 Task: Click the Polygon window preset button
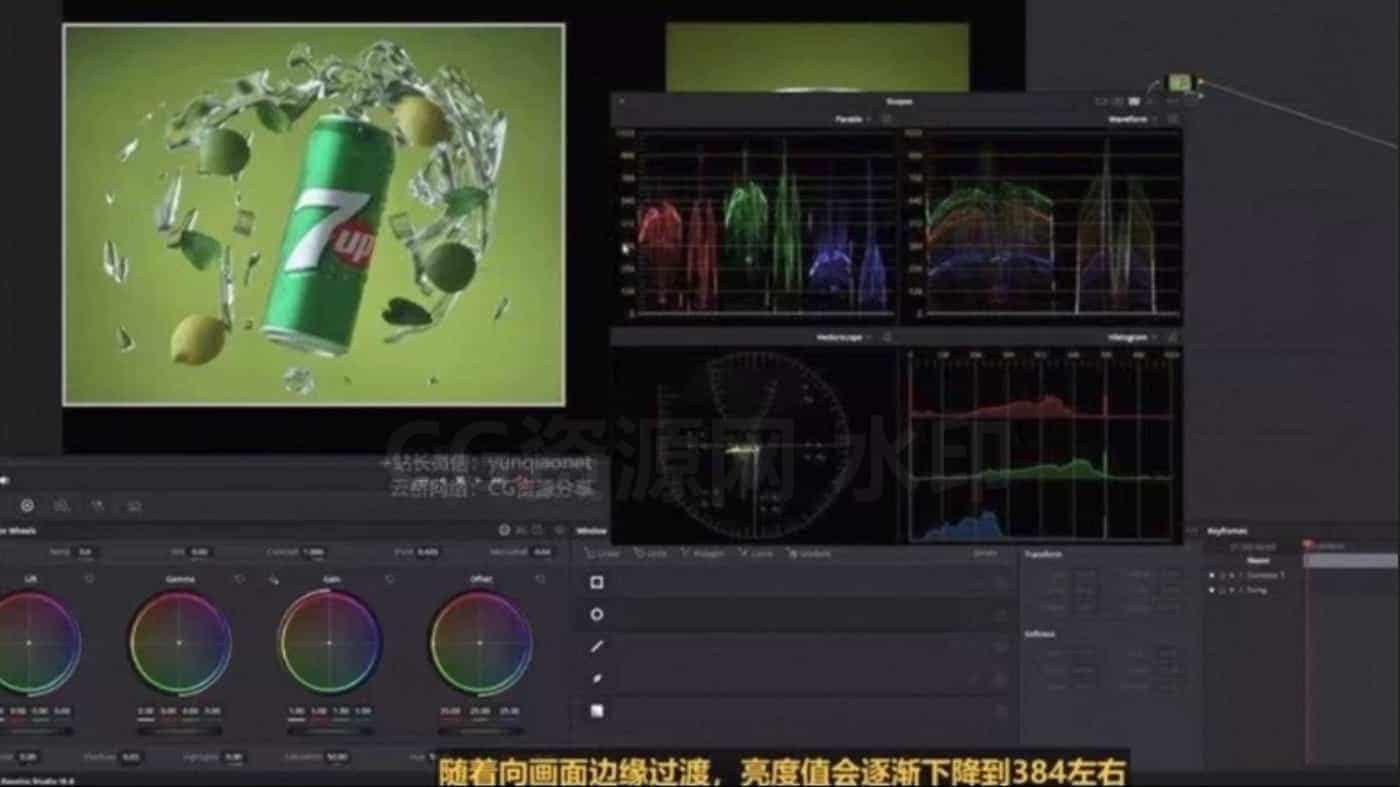click(x=704, y=553)
